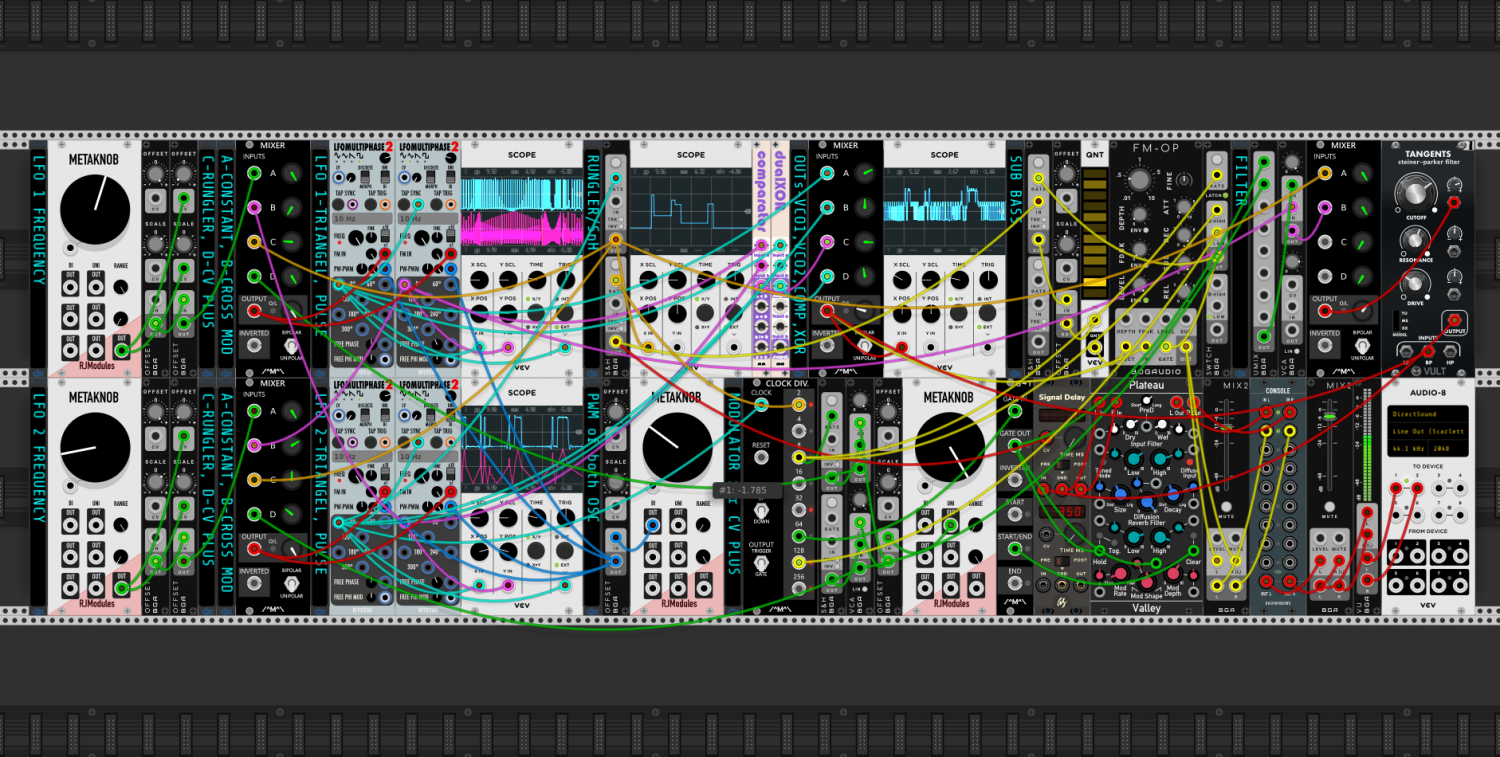Flip bipolar/unipolar switch on Mixer beside Tangents
This screenshot has height=757, width=1500.
tap(1362, 346)
